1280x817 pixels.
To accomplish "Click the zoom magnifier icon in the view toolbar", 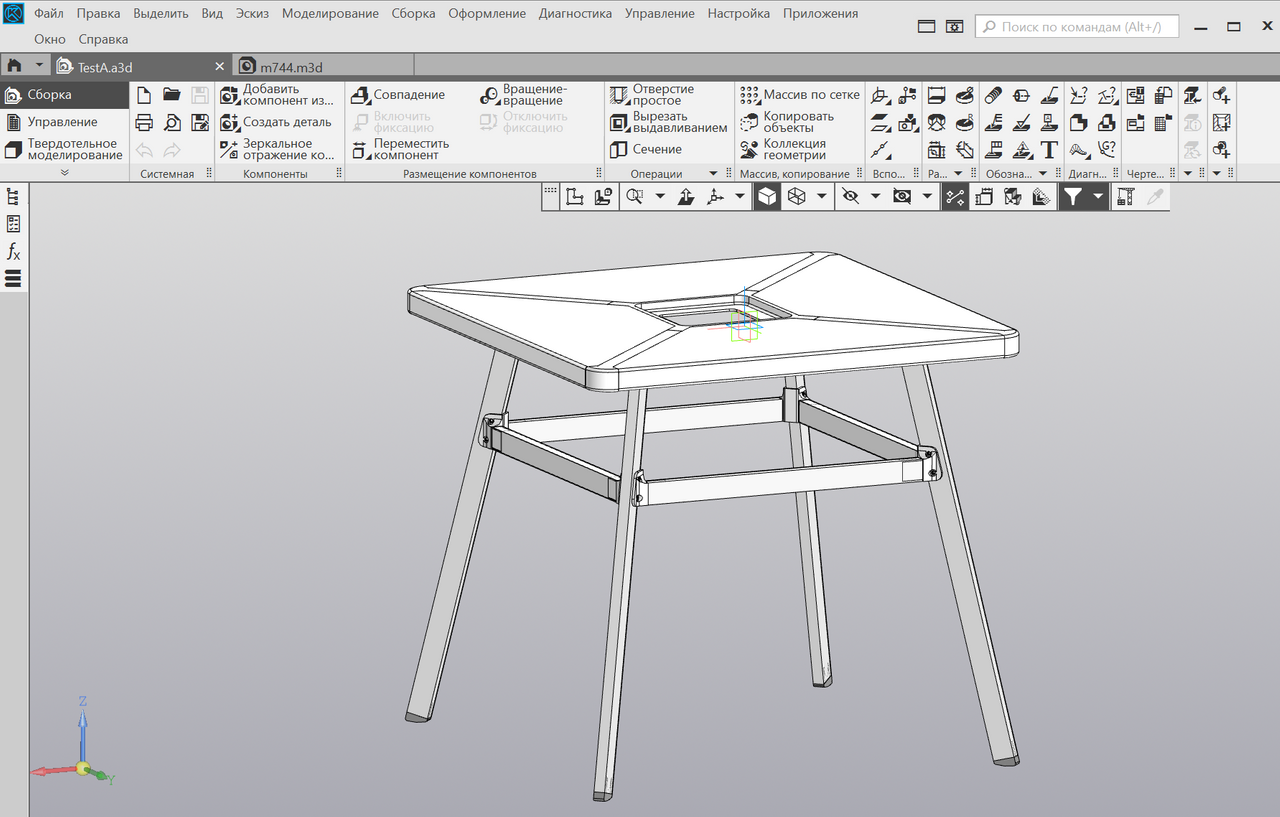I will (x=633, y=197).
